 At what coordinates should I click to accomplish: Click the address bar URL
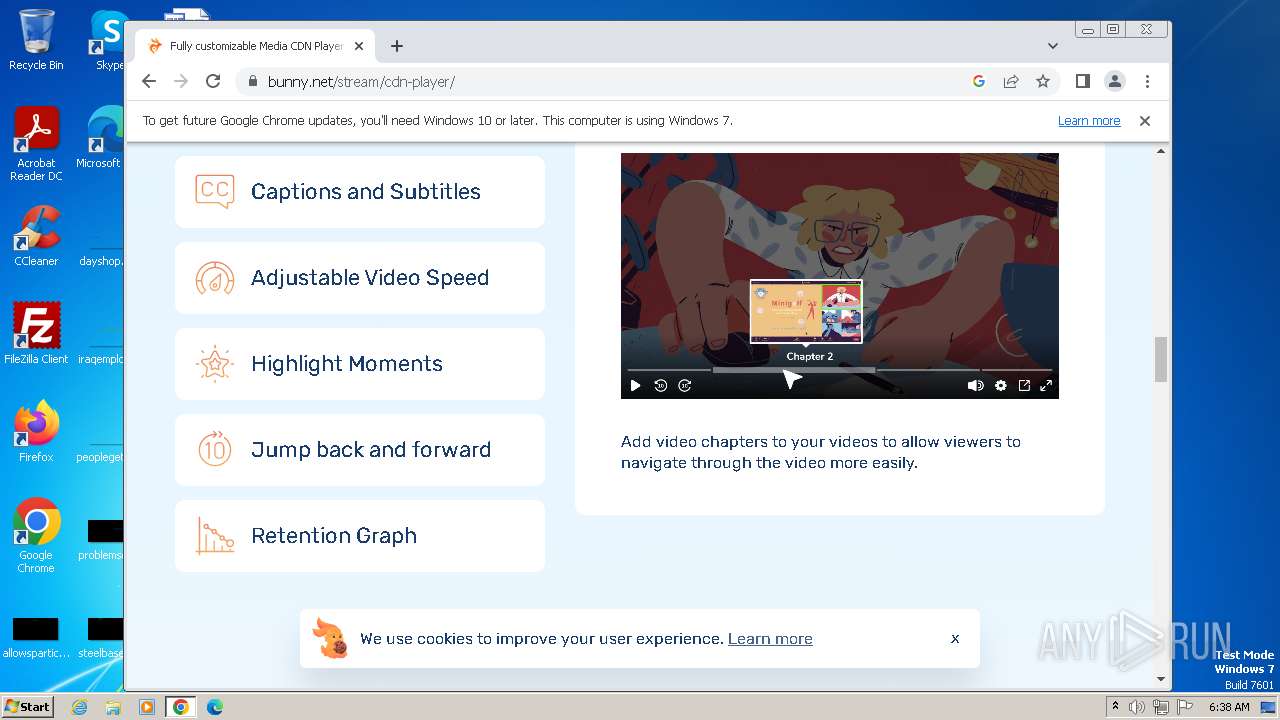click(x=362, y=82)
